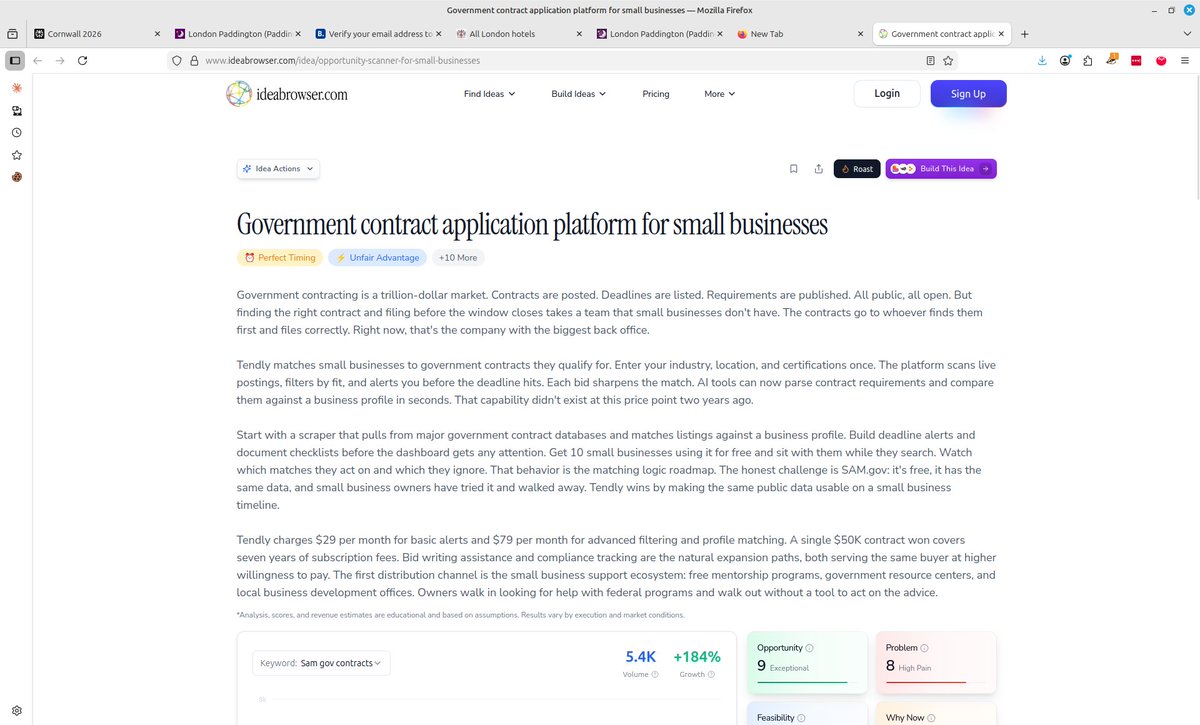Share this idea with share icon
This screenshot has width=1200, height=725.
point(818,169)
